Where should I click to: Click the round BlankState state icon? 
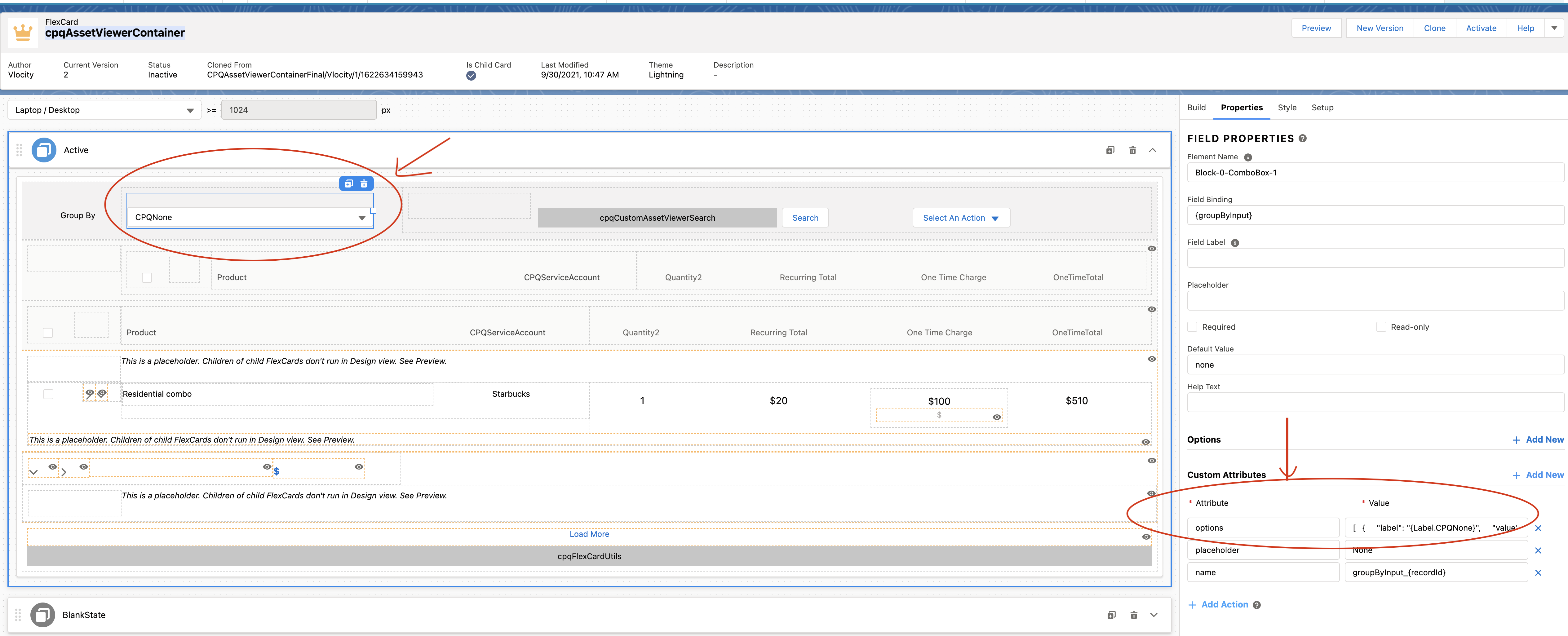pos(42,615)
